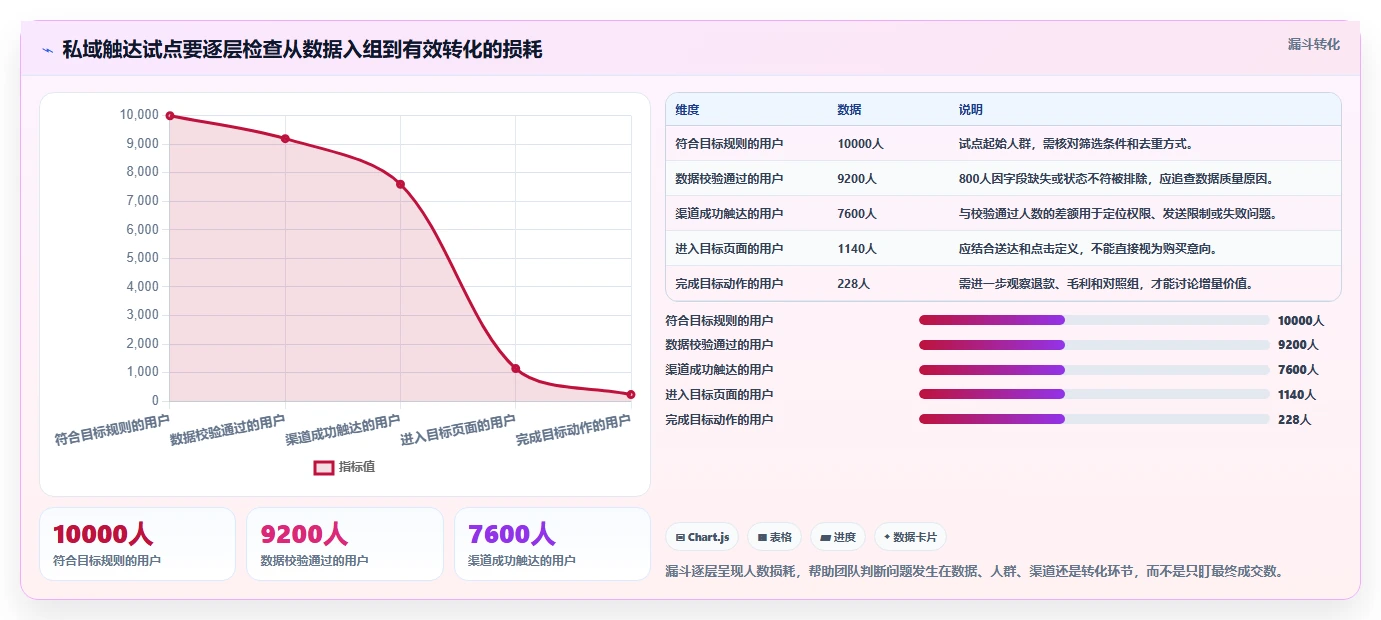Click the note 试点起始人群，需核对筛选条件和去重方式

(1076, 144)
